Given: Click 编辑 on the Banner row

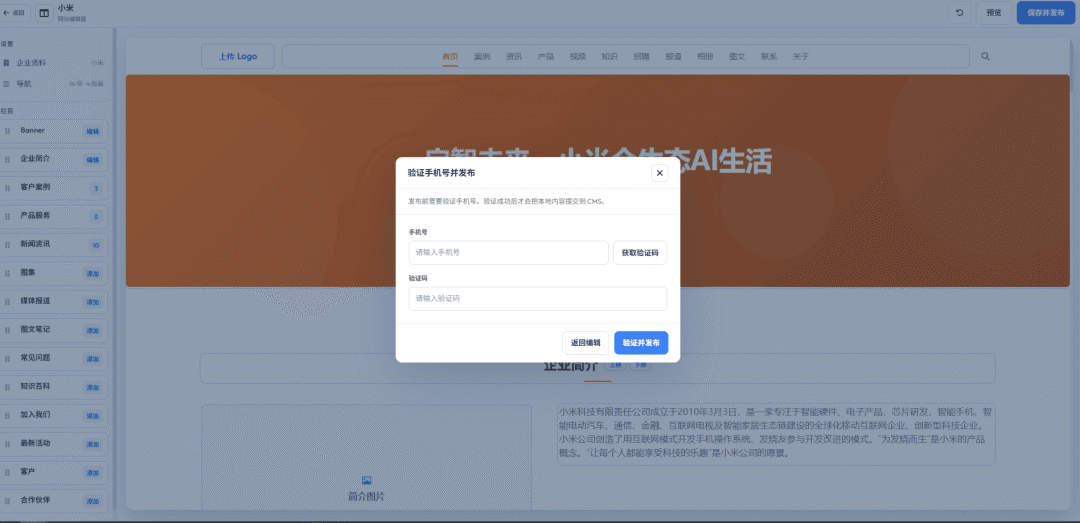Looking at the screenshot, I should coord(92,131).
